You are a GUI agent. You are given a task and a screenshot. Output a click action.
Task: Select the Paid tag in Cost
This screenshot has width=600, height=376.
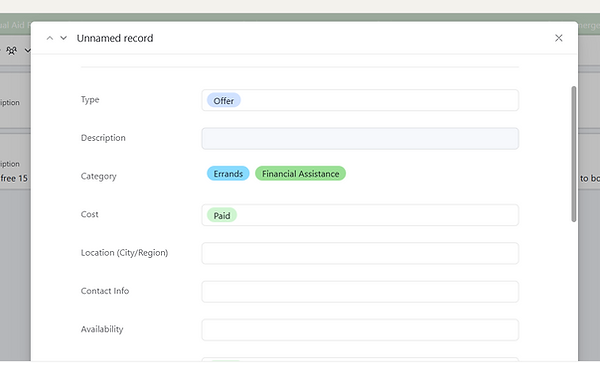click(x=222, y=215)
